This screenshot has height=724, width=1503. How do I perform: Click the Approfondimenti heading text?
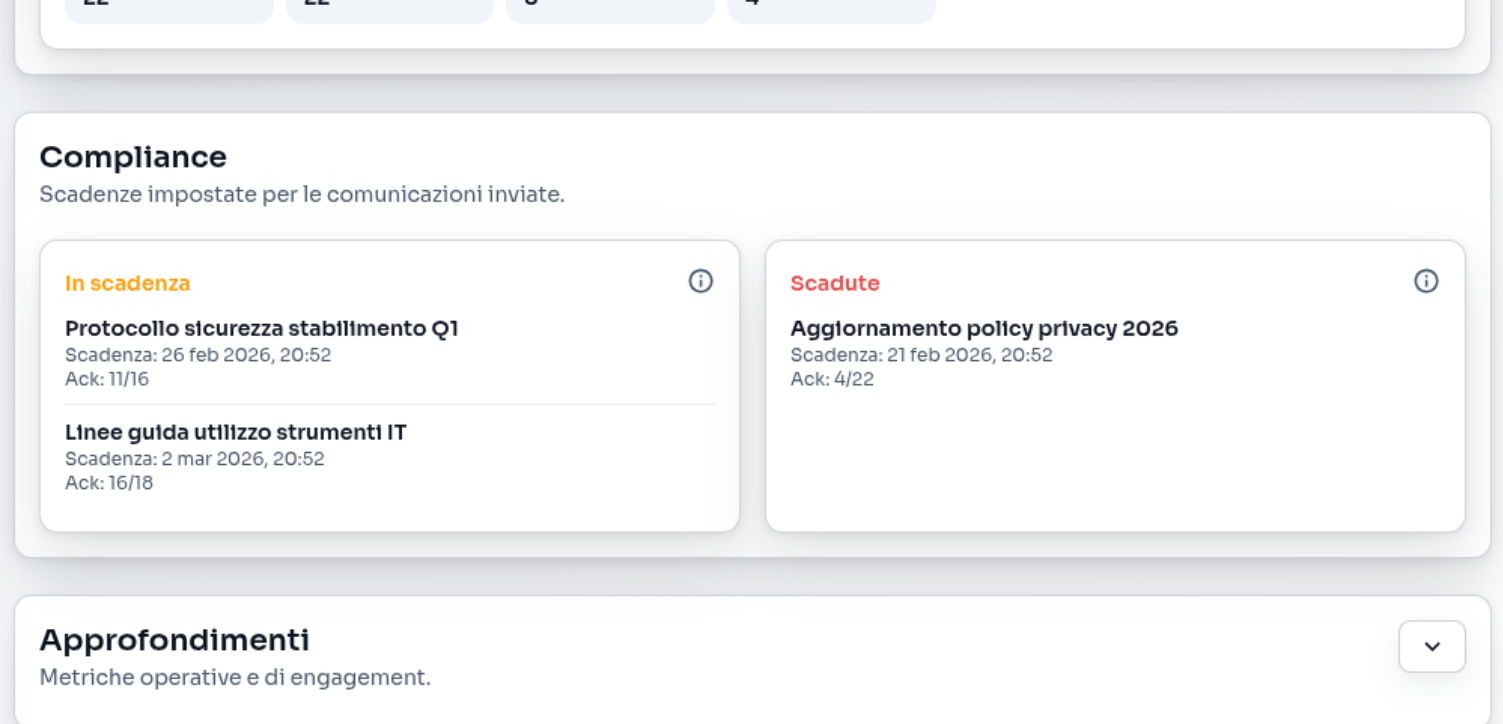tap(174, 640)
